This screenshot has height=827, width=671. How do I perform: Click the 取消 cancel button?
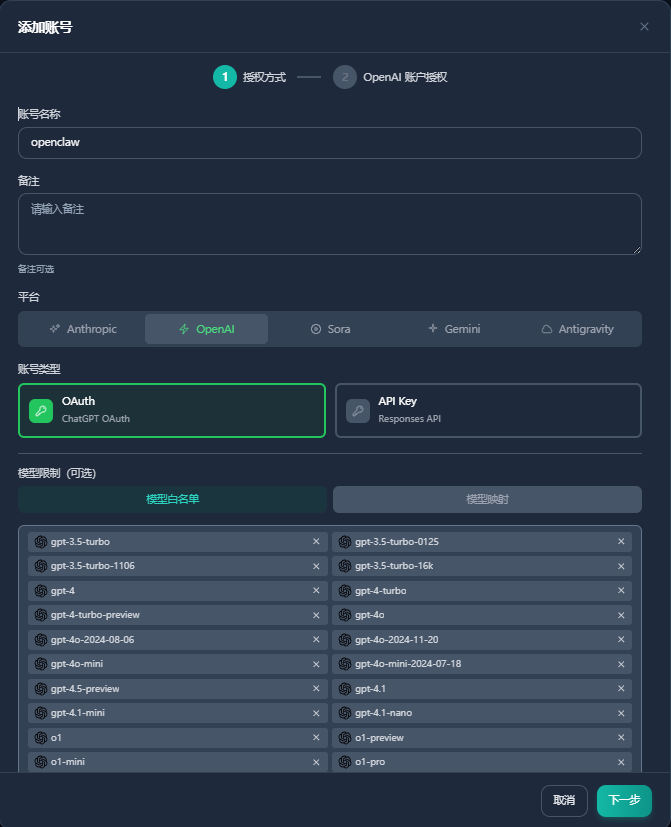coord(564,800)
